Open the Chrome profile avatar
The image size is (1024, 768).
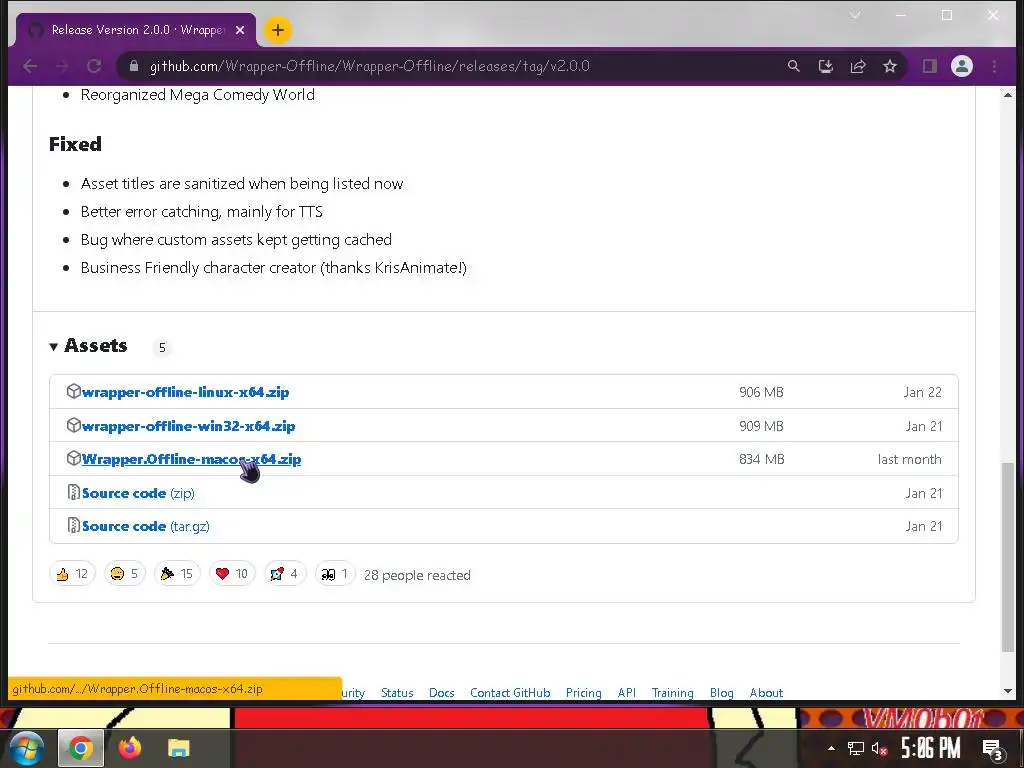(962, 66)
